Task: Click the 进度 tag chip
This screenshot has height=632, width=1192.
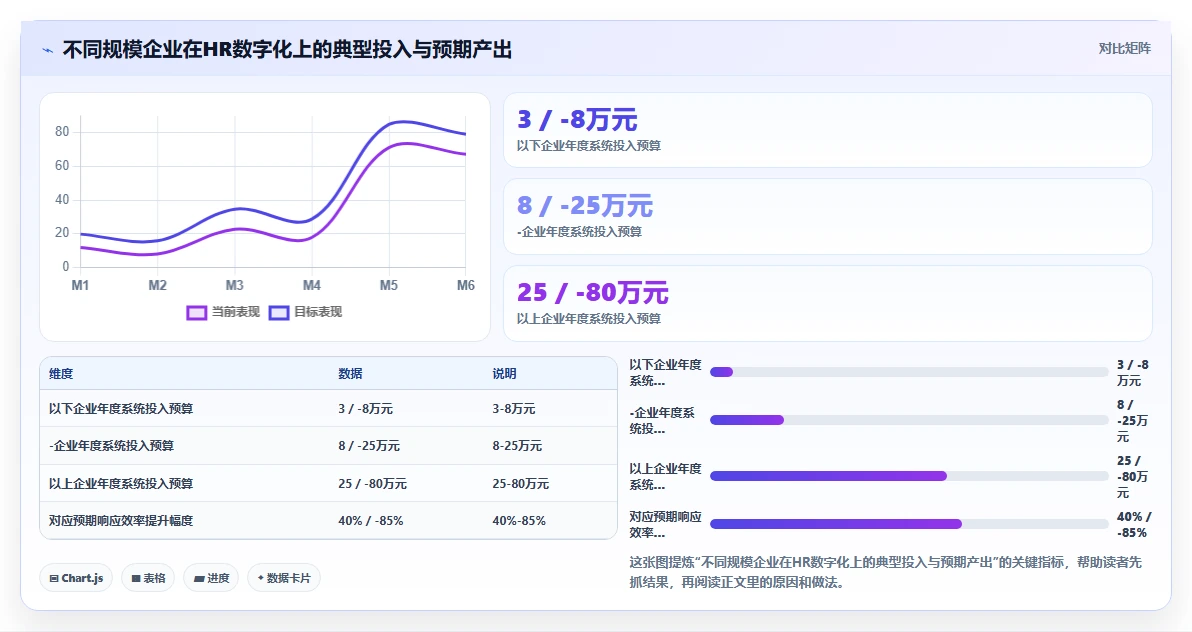Action: click(211, 578)
